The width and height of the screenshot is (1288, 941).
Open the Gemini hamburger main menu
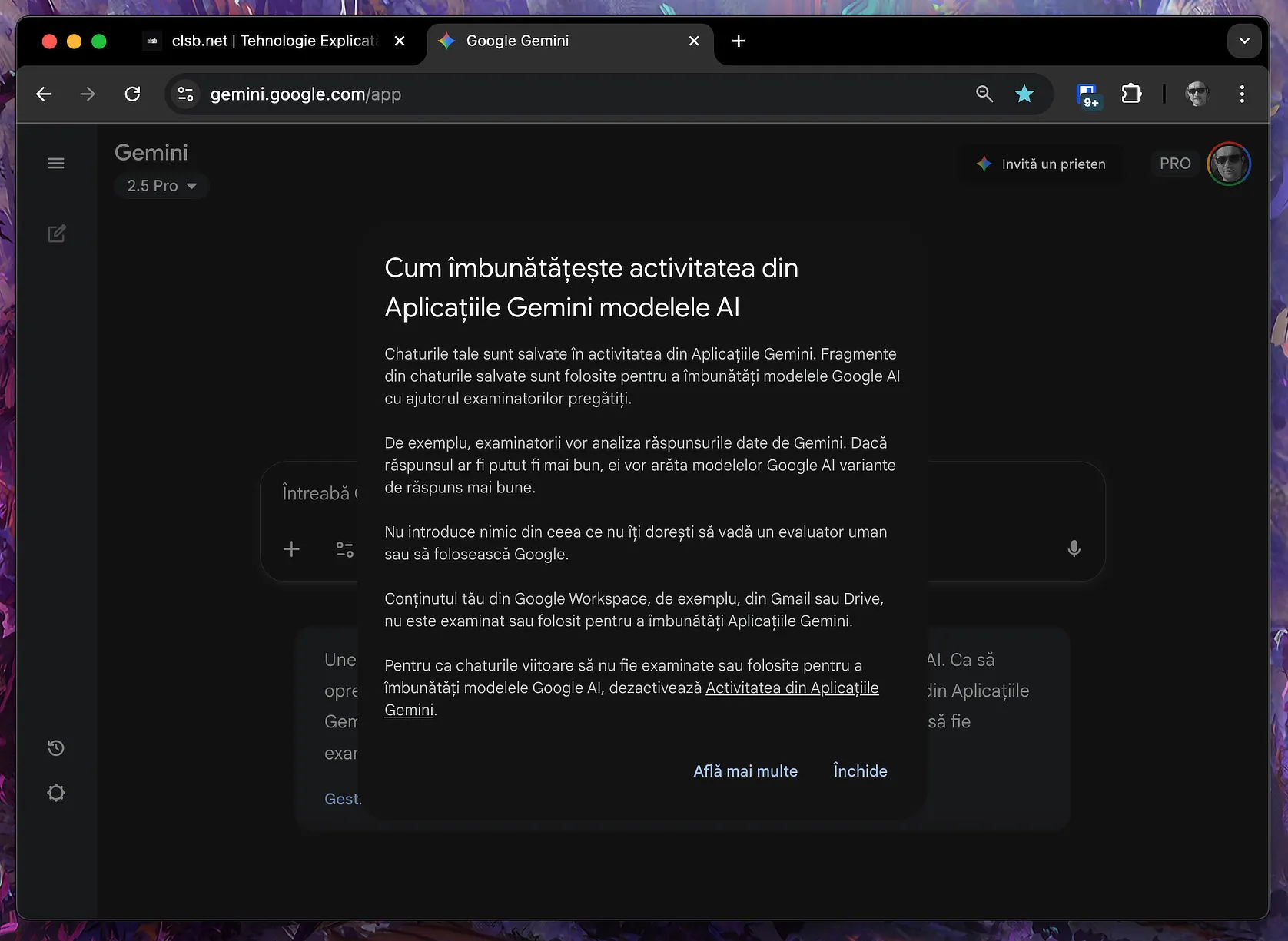[56, 164]
